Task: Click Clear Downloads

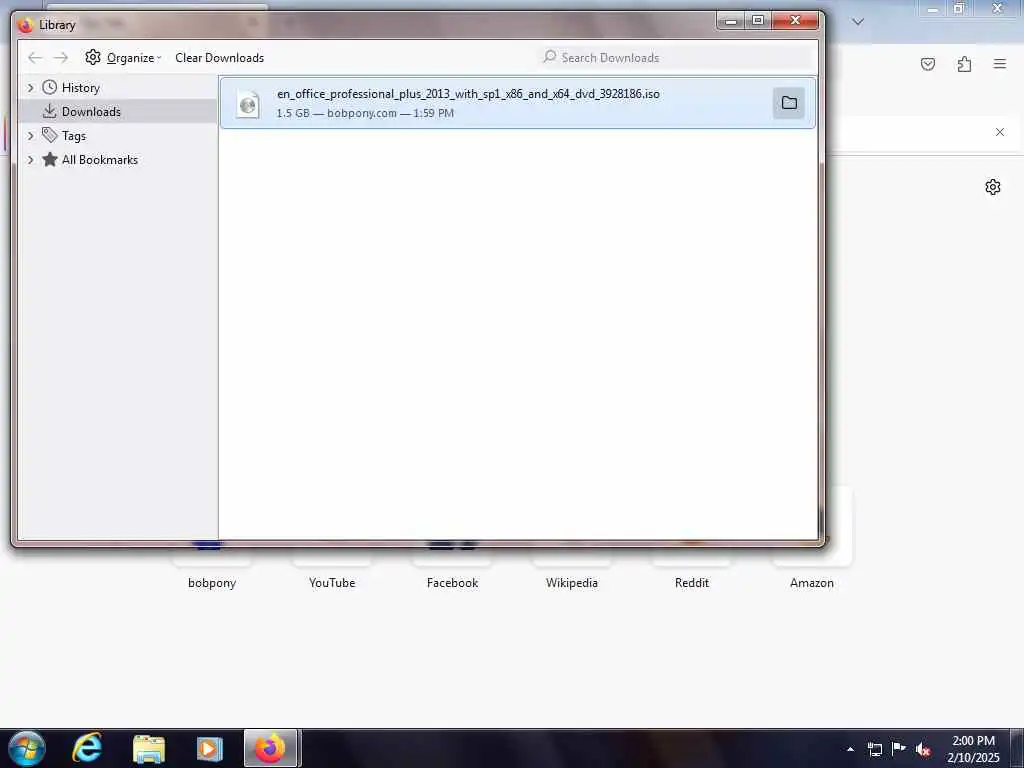Action: click(219, 57)
